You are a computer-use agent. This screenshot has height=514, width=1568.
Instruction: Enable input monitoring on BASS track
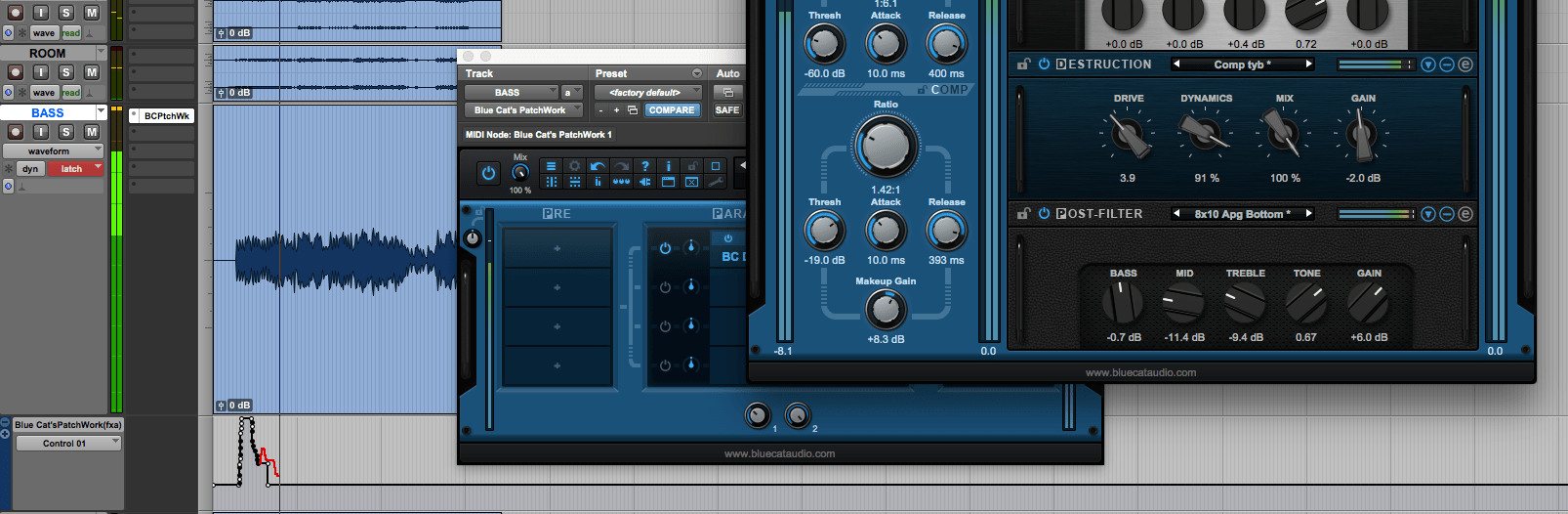41,132
